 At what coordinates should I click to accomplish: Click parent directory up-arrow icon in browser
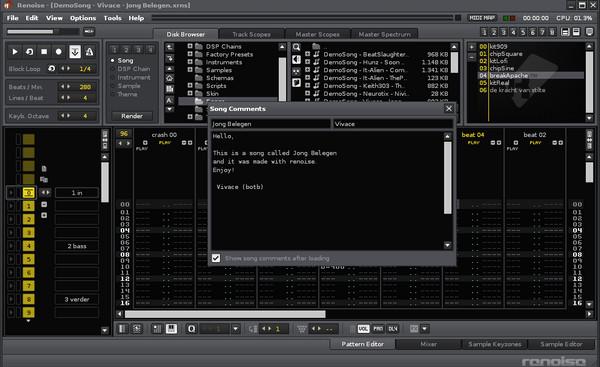point(170,69)
